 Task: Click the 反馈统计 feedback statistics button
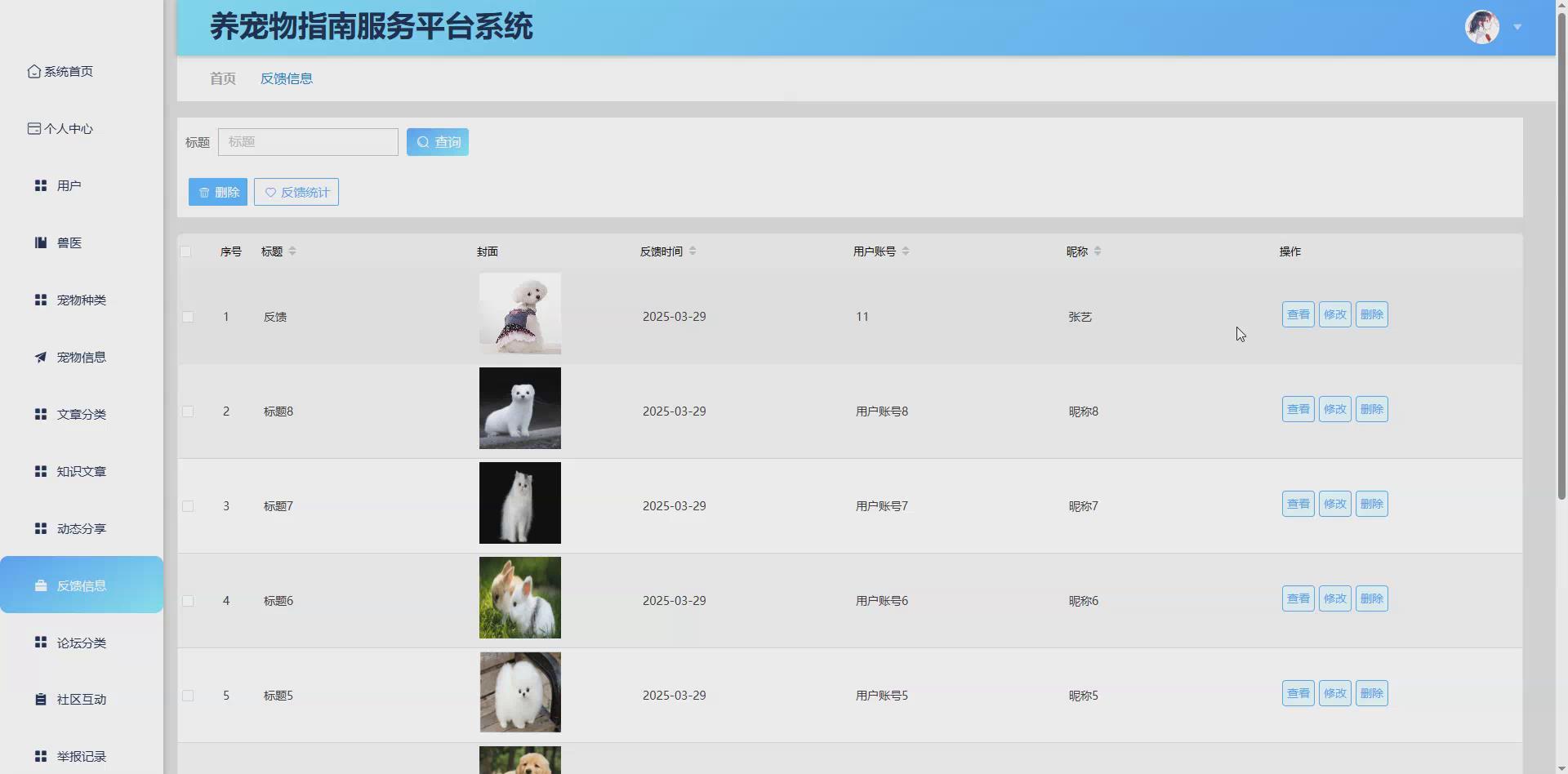296,192
